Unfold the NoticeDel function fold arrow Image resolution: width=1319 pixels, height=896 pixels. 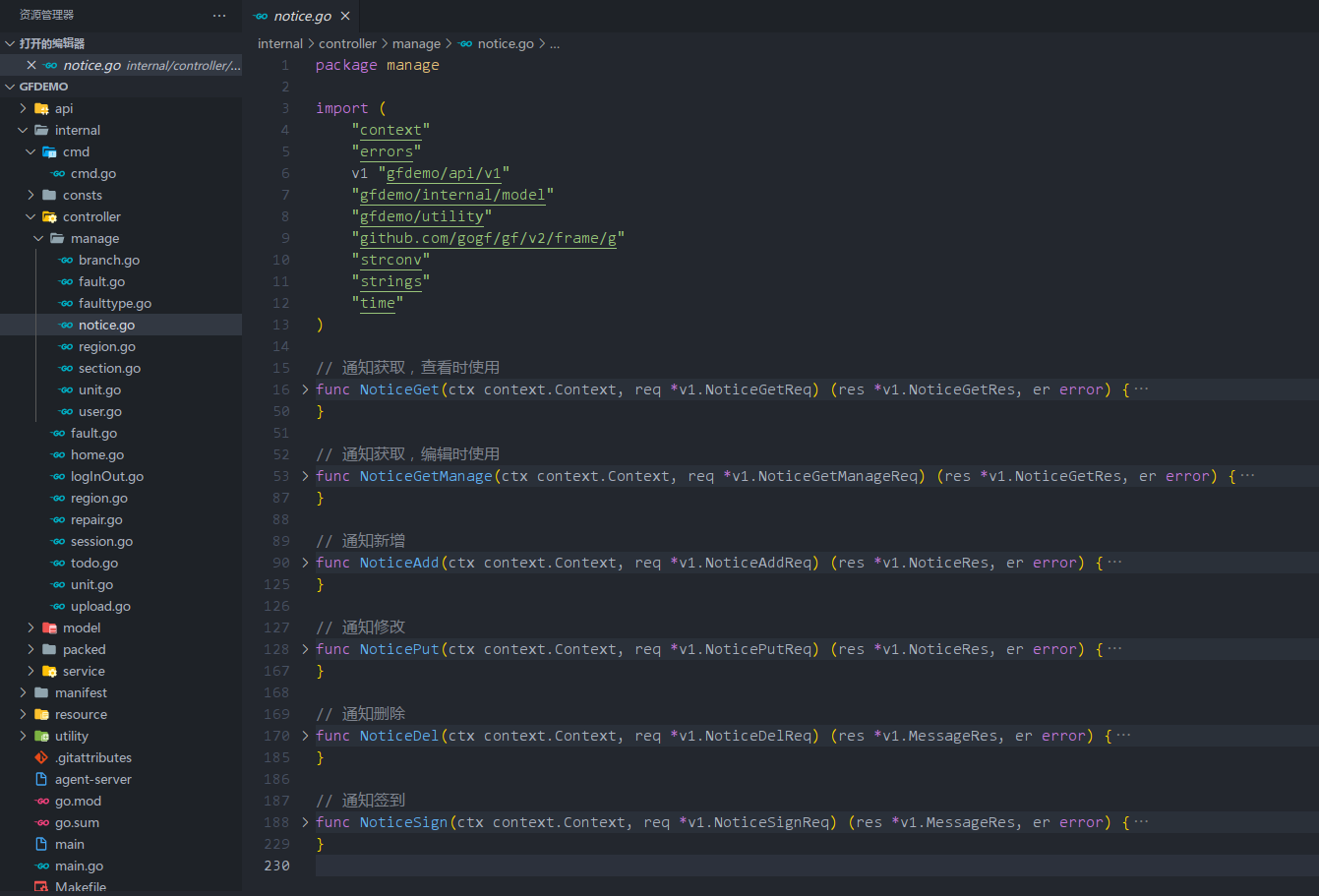click(305, 736)
